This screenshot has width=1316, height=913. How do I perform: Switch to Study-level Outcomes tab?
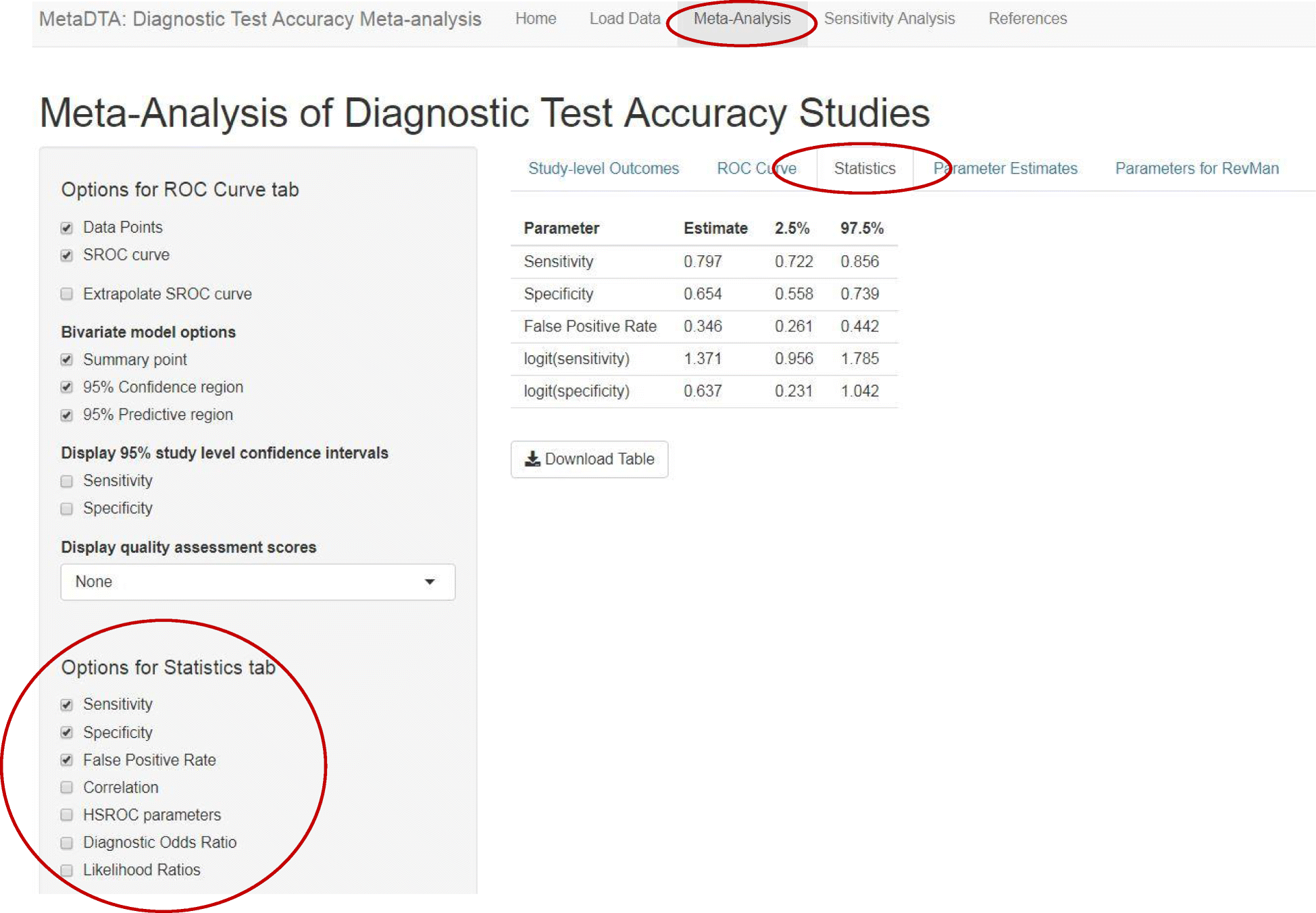(x=603, y=168)
